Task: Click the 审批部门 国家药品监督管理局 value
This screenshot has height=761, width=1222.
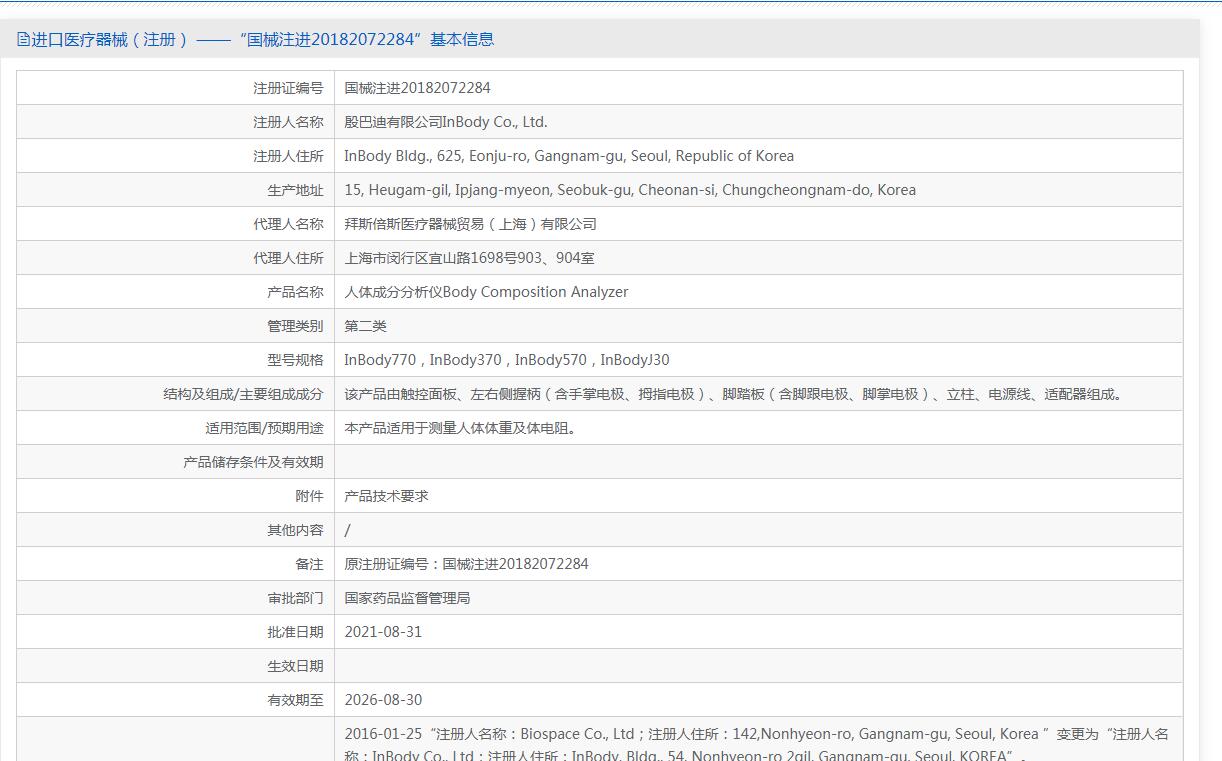Action: click(x=407, y=598)
